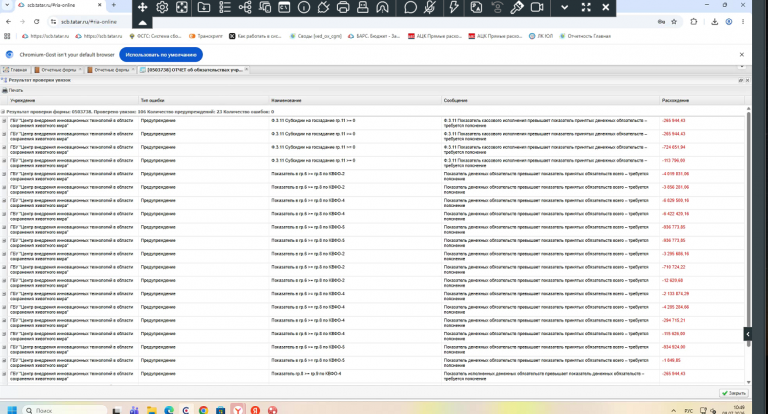Reload the scb.tatar.ru page

pos(36,22)
